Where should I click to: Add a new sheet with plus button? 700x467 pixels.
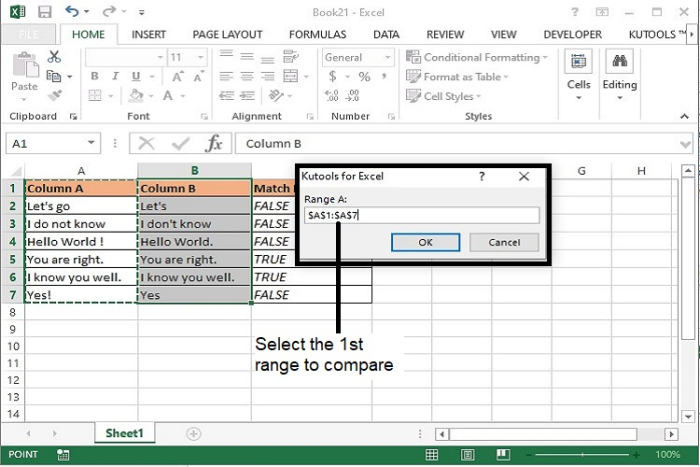pyautogui.click(x=193, y=434)
